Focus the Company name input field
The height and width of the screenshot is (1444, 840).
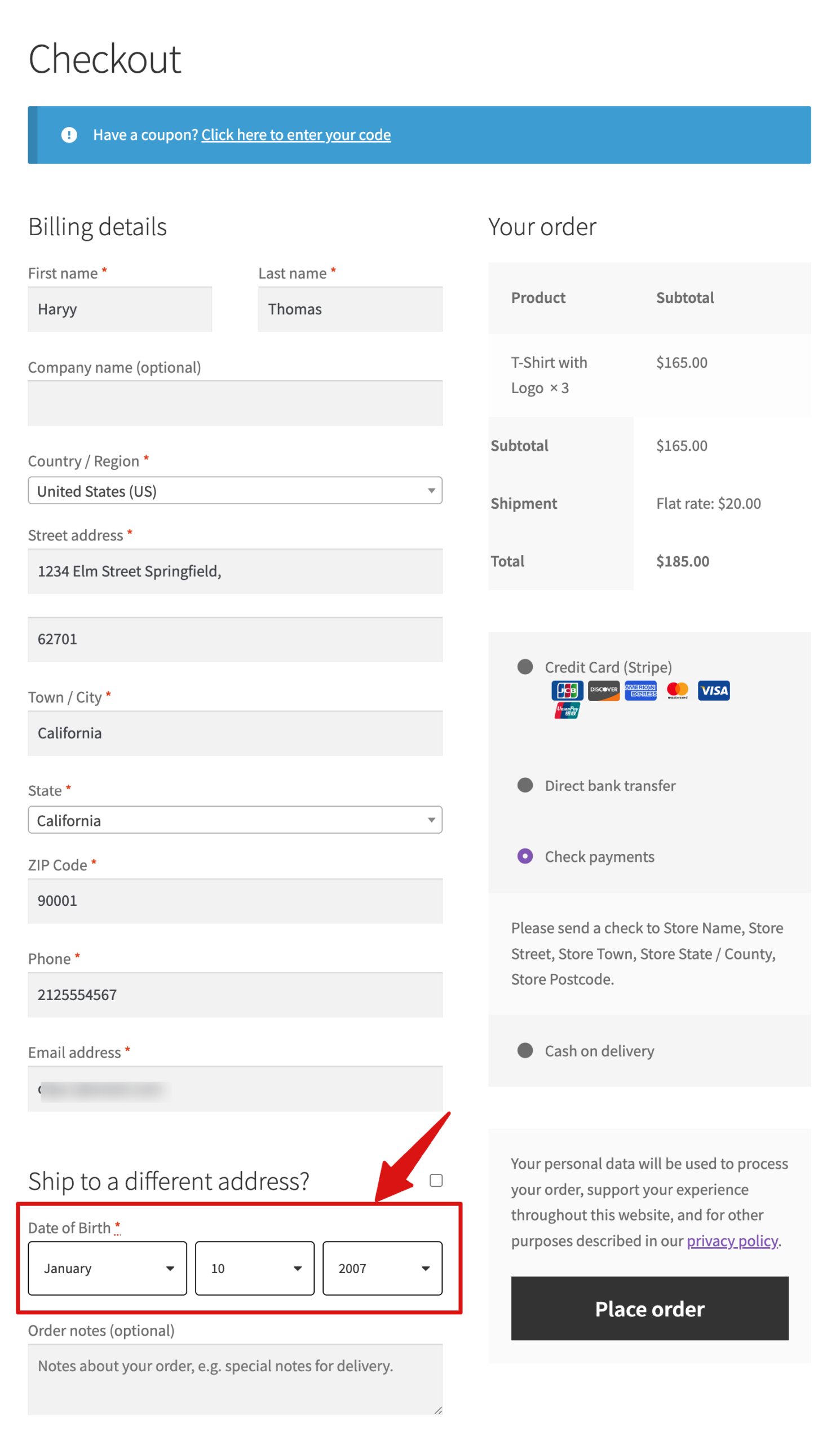235,403
